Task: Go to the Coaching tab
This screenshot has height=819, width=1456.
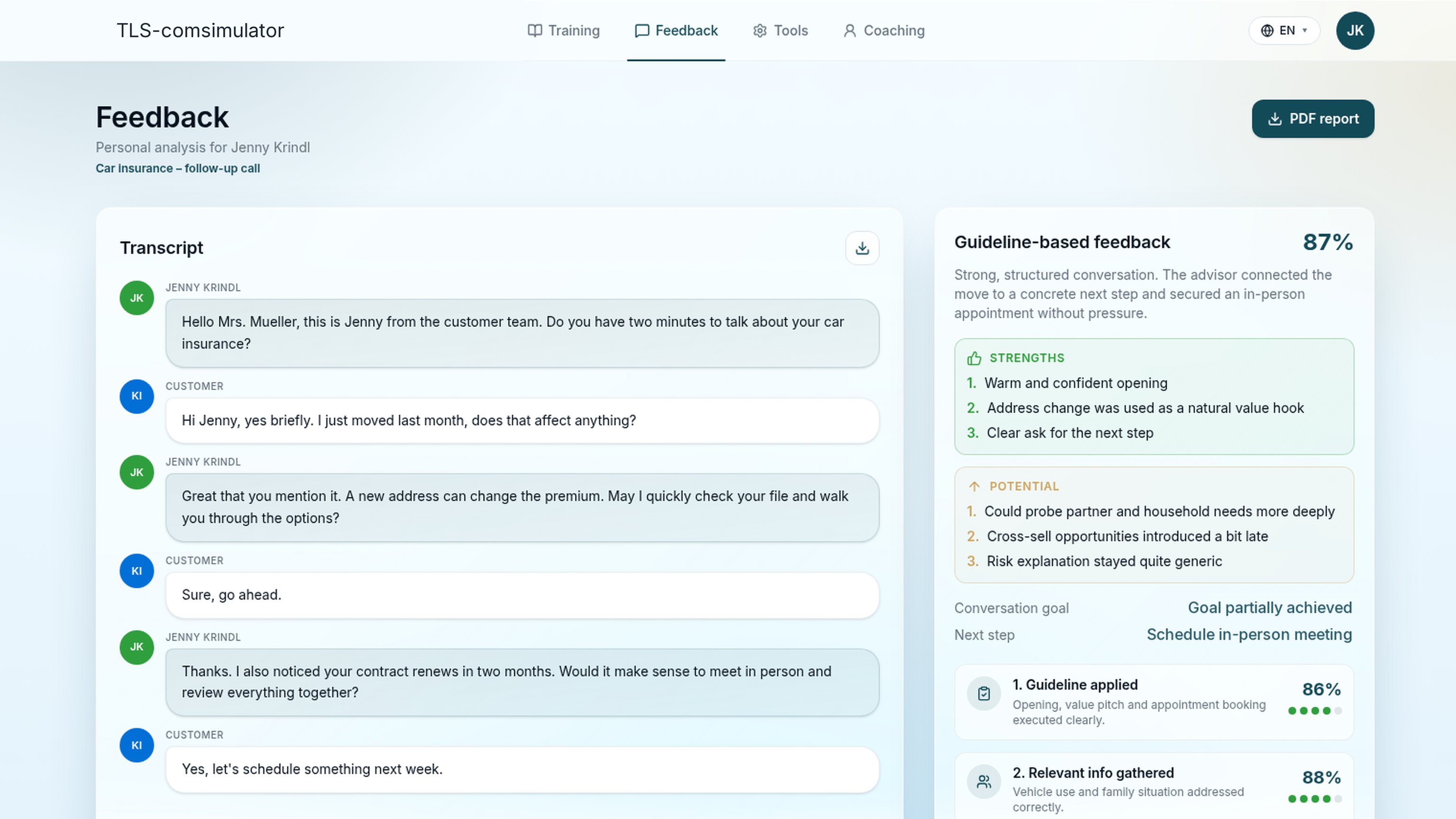Action: coord(884,30)
